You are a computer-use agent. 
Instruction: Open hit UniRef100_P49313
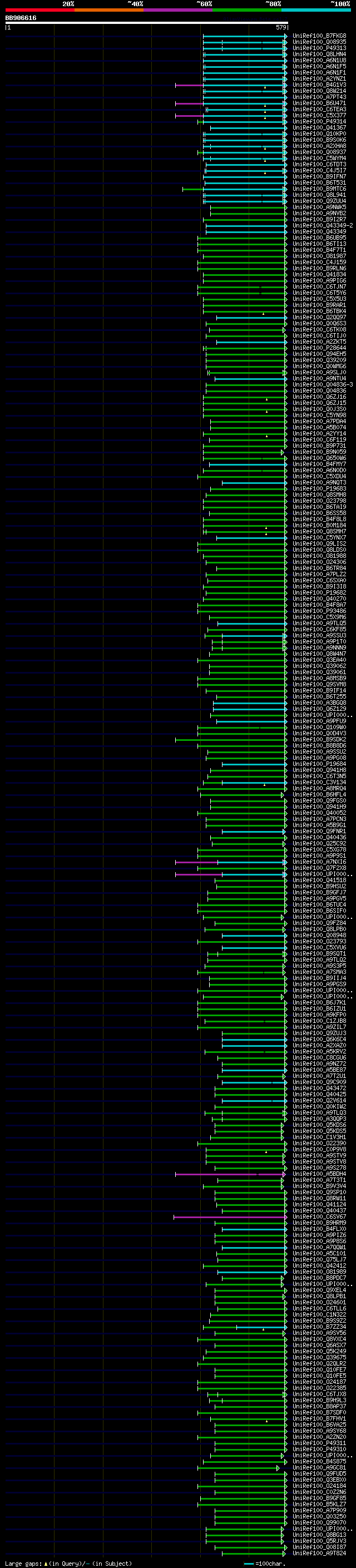point(319,48)
